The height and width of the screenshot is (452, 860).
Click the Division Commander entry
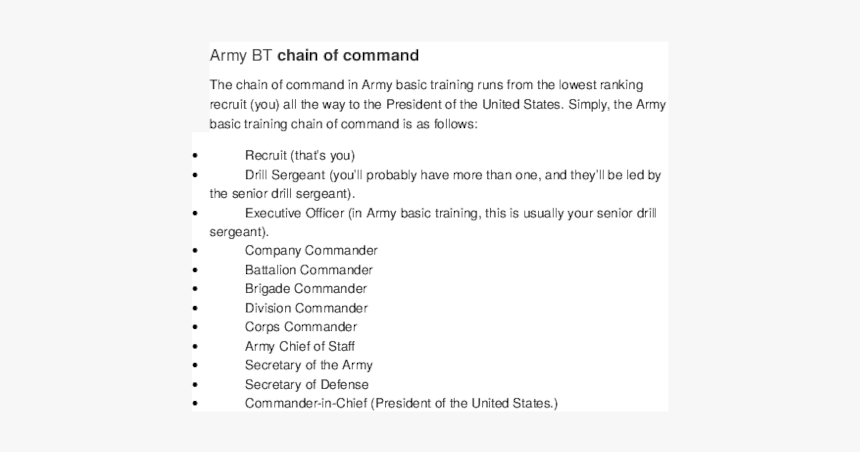(307, 308)
